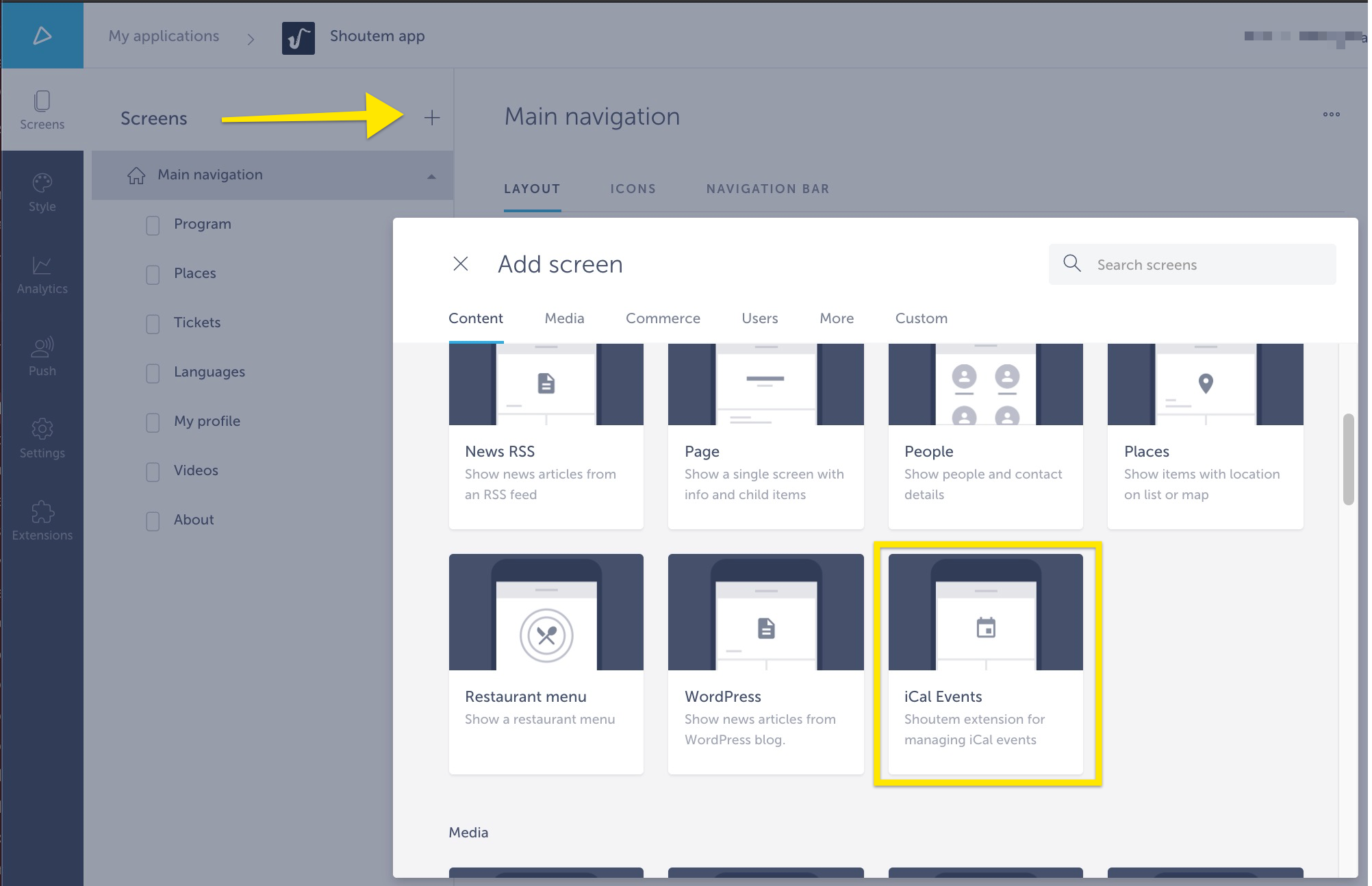Screen dimensions: 1372x886
Task: Click the Shoutem app logo in breadcrumb
Action: coord(297,38)
